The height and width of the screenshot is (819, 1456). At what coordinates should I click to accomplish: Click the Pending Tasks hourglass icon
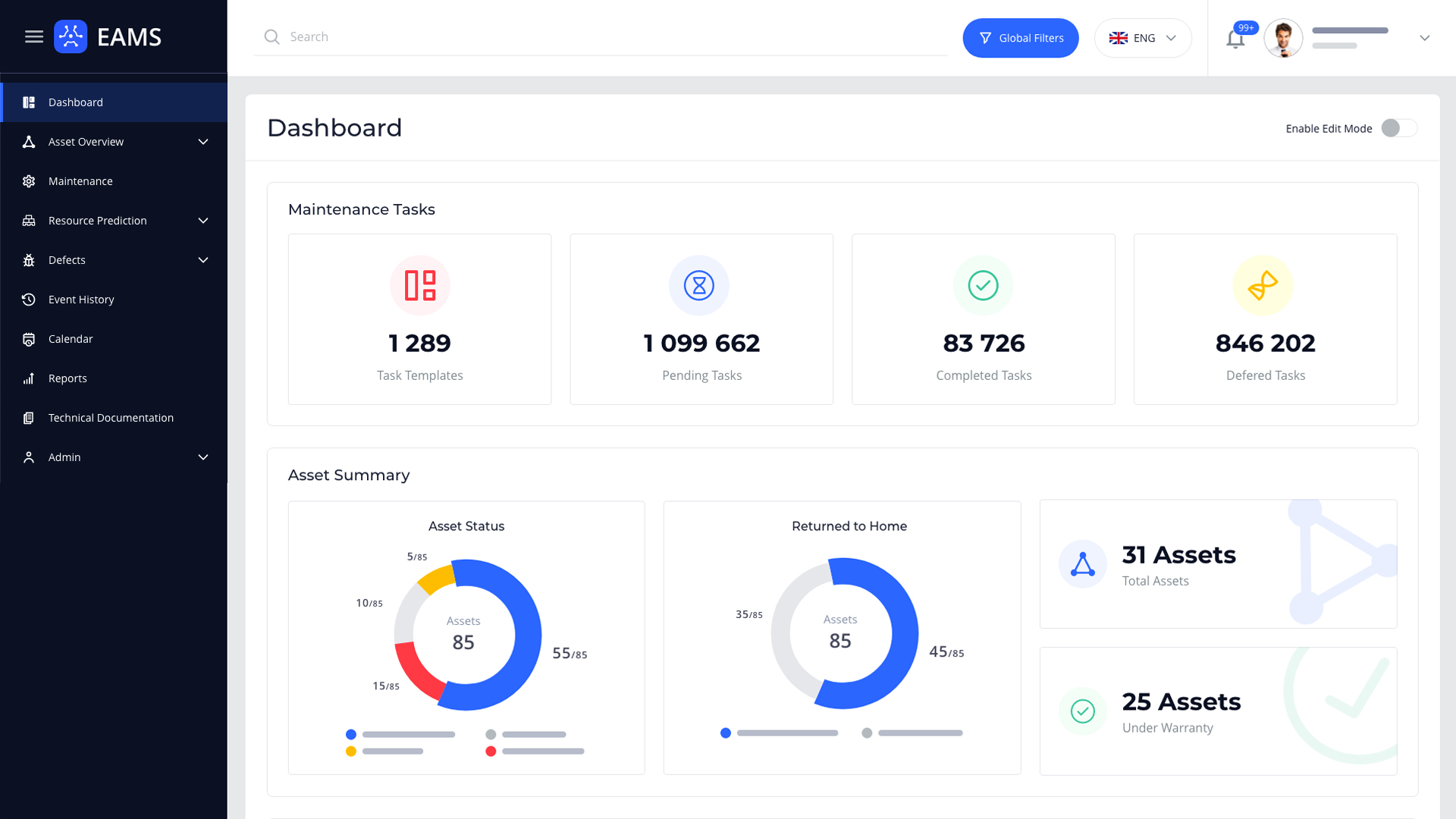[x=699, y=286]
